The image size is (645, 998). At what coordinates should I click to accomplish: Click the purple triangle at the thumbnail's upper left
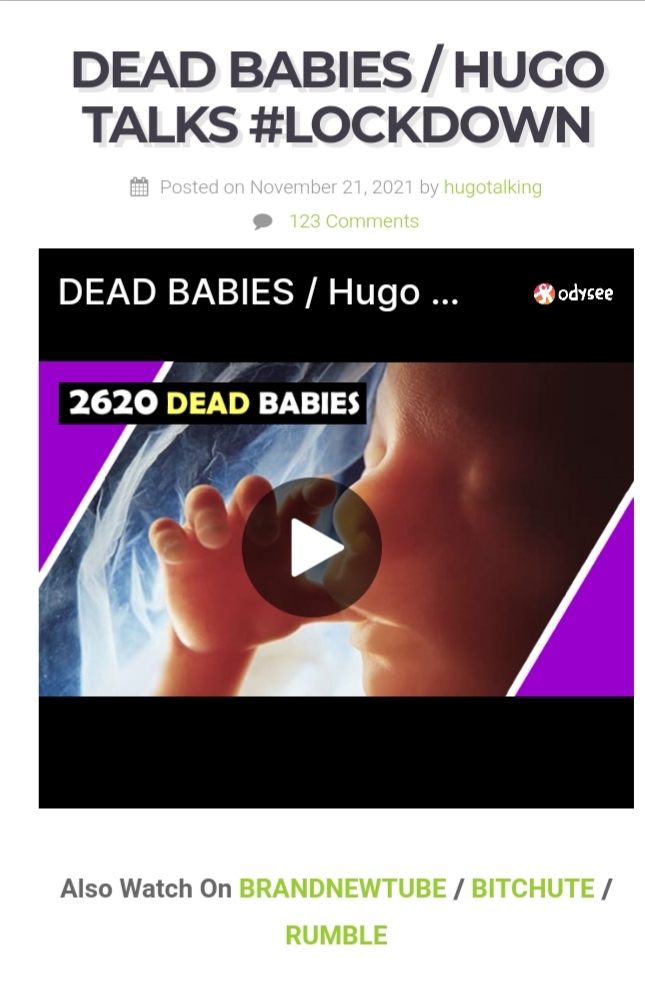(83, 439)
